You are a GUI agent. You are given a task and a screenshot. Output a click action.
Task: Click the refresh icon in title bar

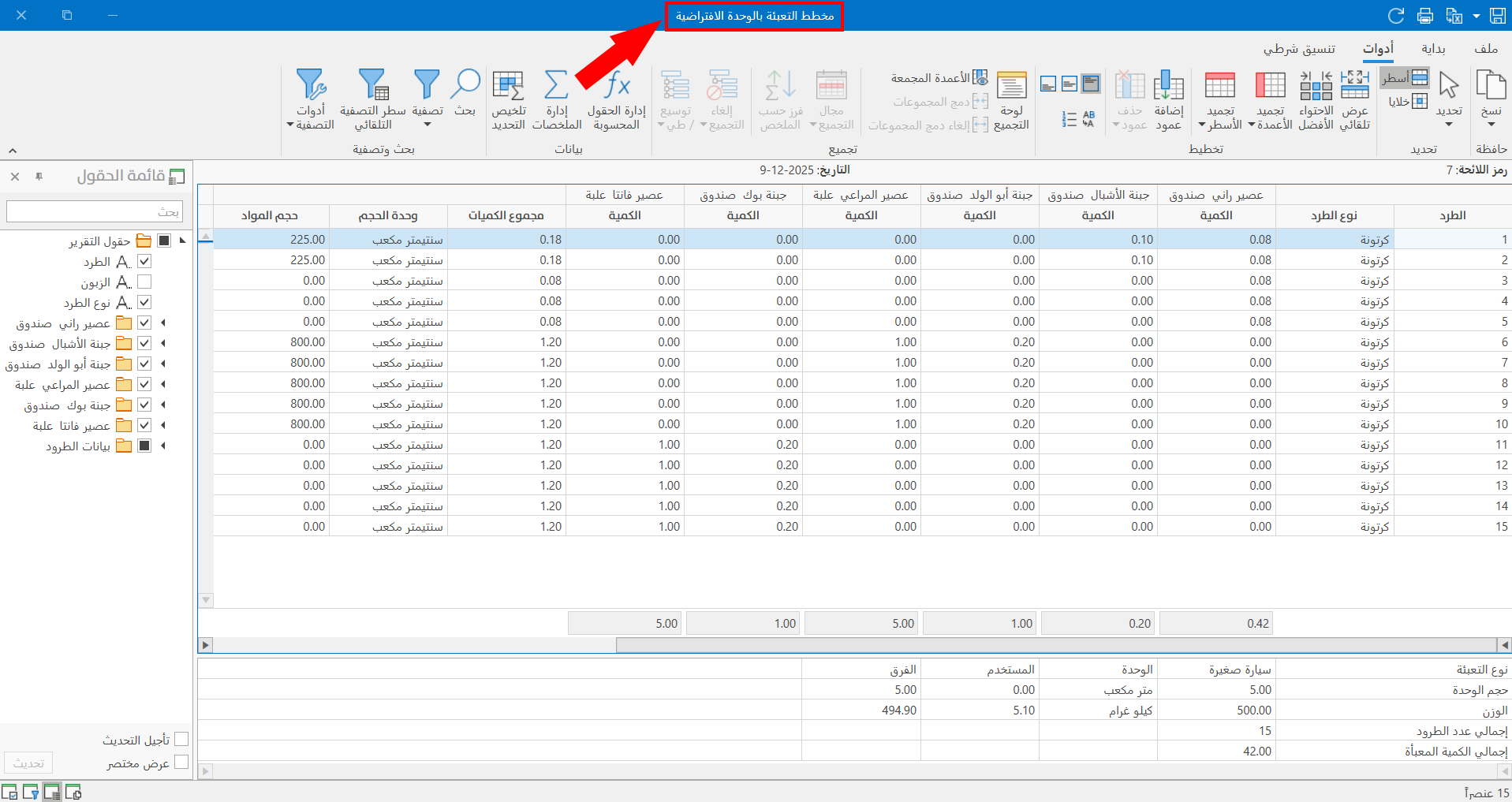1396,16
